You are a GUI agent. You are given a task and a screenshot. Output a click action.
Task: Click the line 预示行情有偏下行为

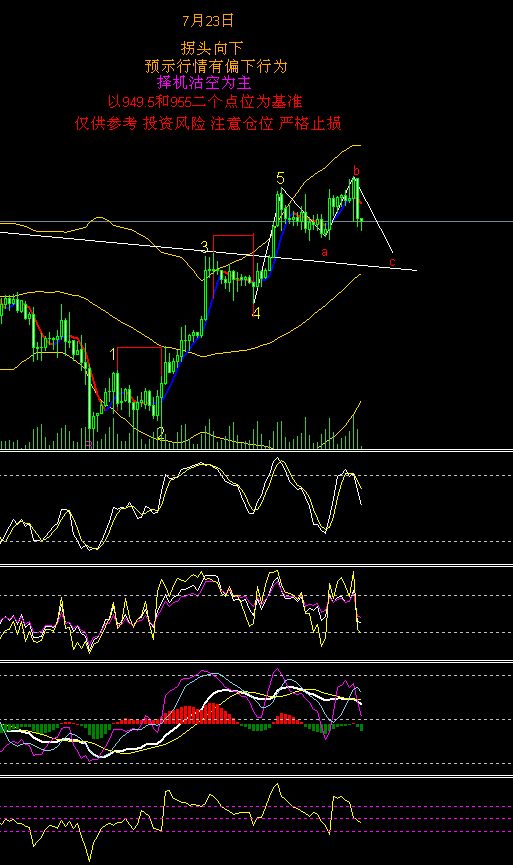(x=216, y=66)
